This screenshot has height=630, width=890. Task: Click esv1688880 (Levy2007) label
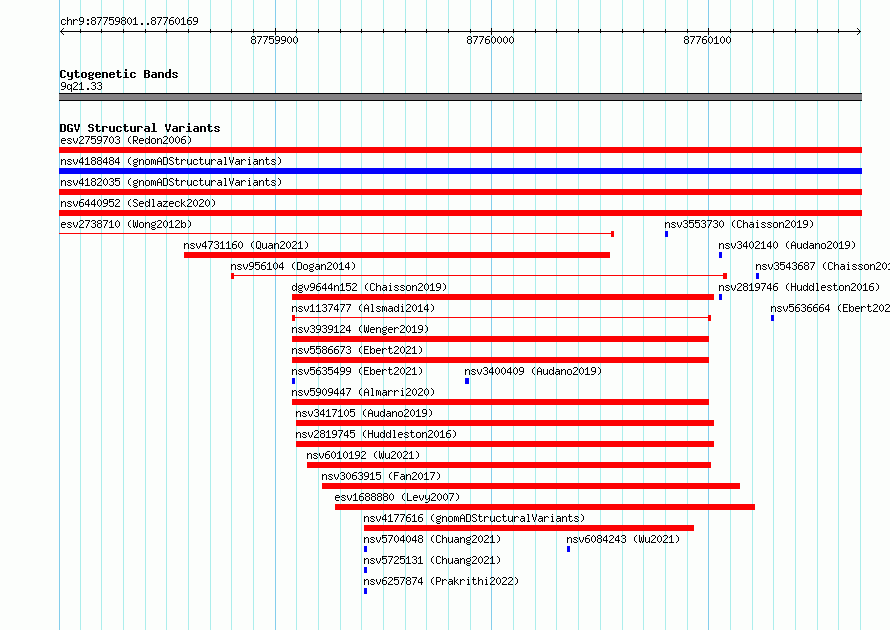pos(397,497)
